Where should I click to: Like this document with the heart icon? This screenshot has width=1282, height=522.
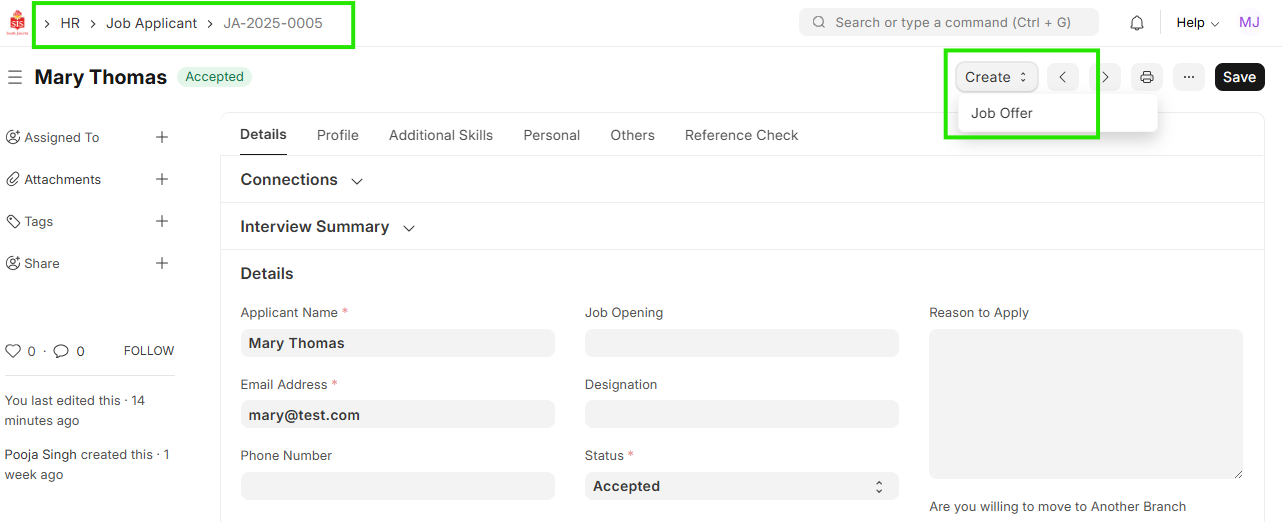[13, 351]
